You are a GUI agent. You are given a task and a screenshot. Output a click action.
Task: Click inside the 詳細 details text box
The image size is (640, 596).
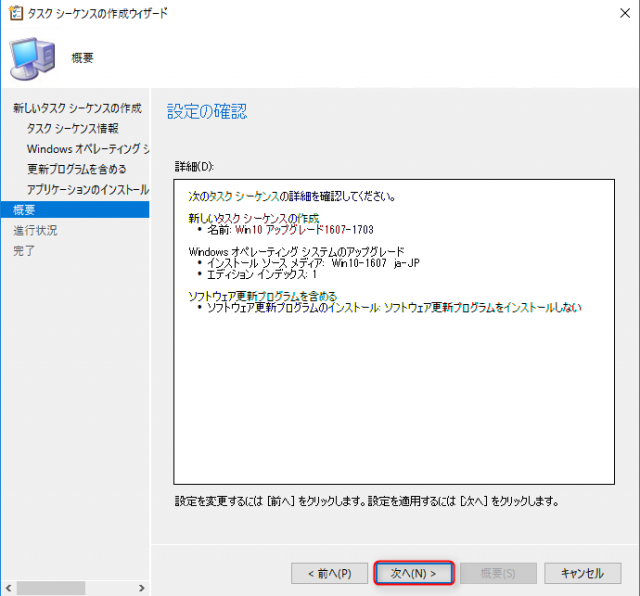[x=392, y=400]
